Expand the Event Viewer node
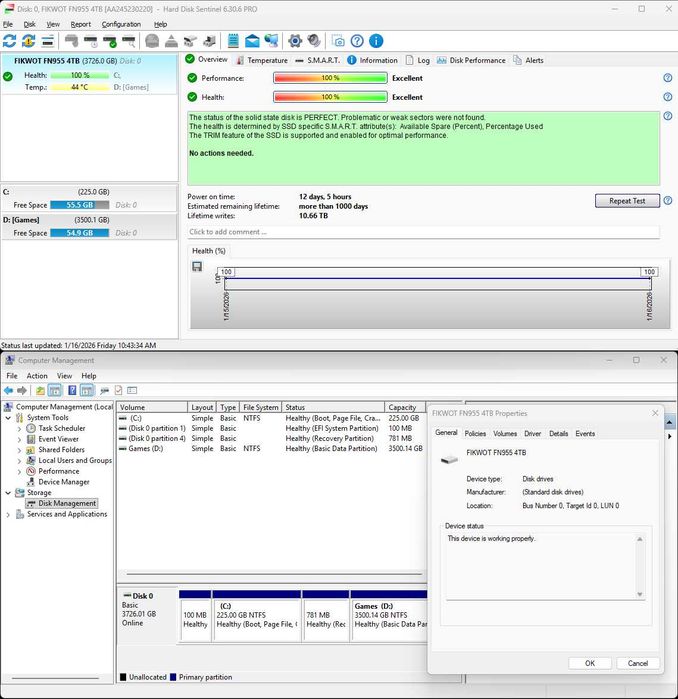678x699 pixels. point(19,439)
